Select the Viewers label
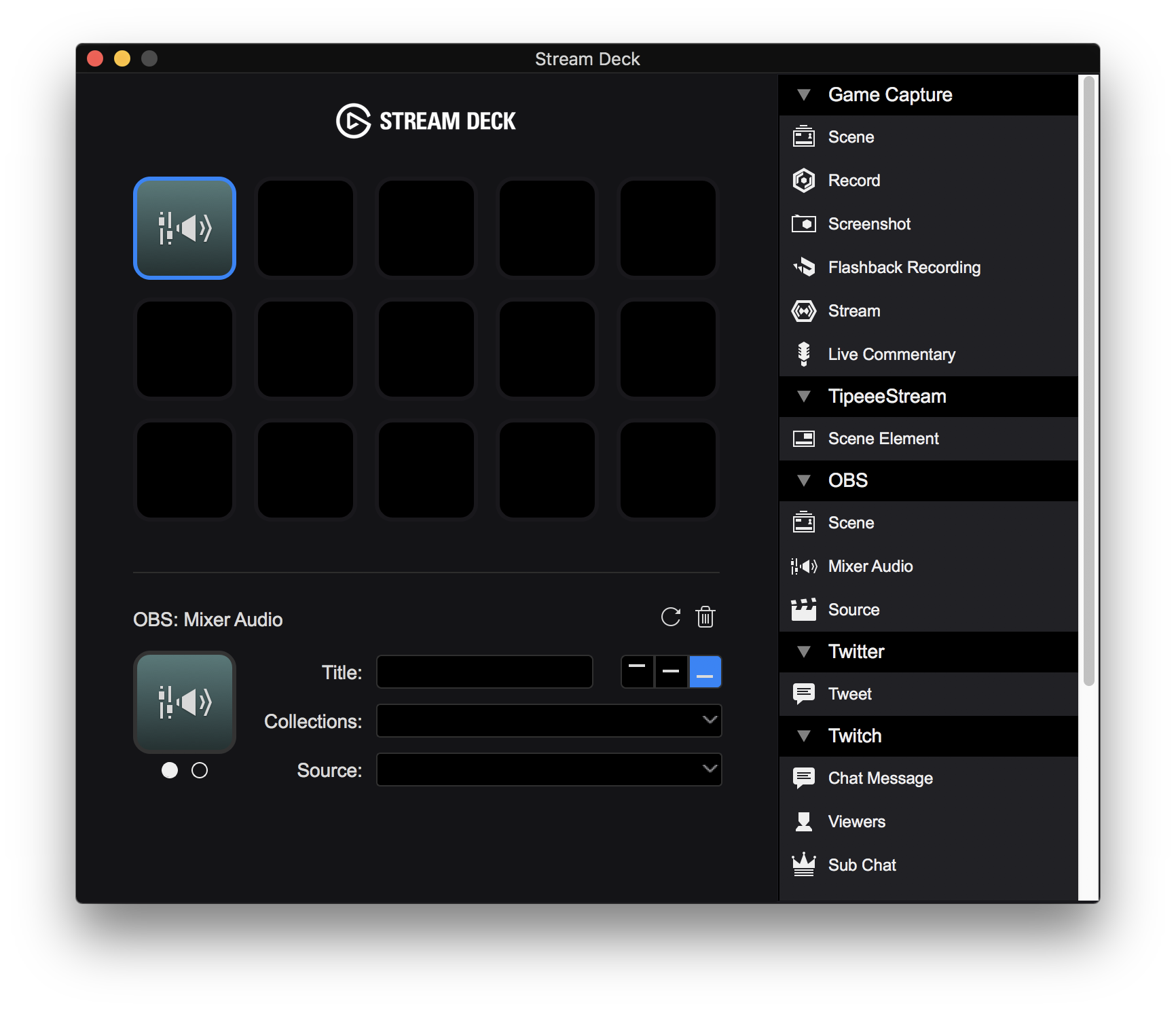1176x1012 pixels. (857, 821)
